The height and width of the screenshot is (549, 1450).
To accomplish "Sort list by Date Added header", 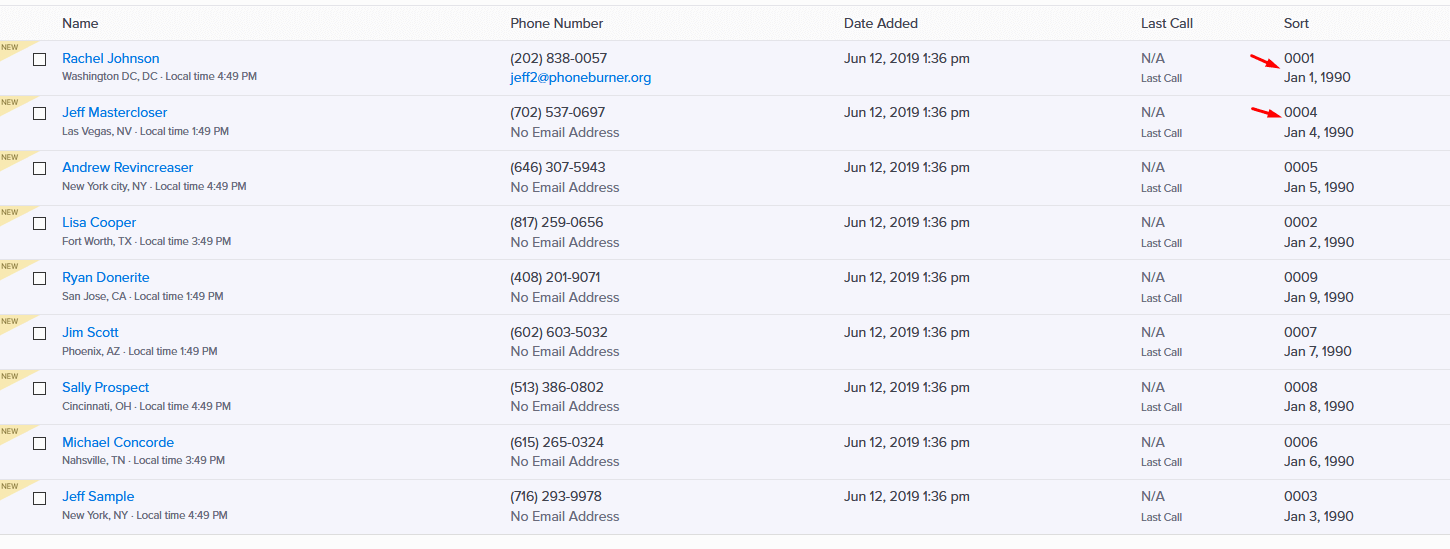I will coord(881,23).
